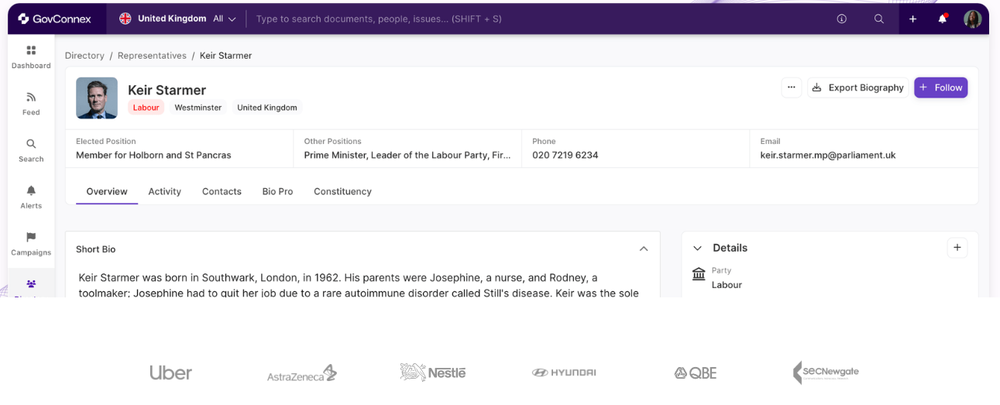Open the Bio Pro tab
This screenshot has height=405, width=1000.
[277, 191]
